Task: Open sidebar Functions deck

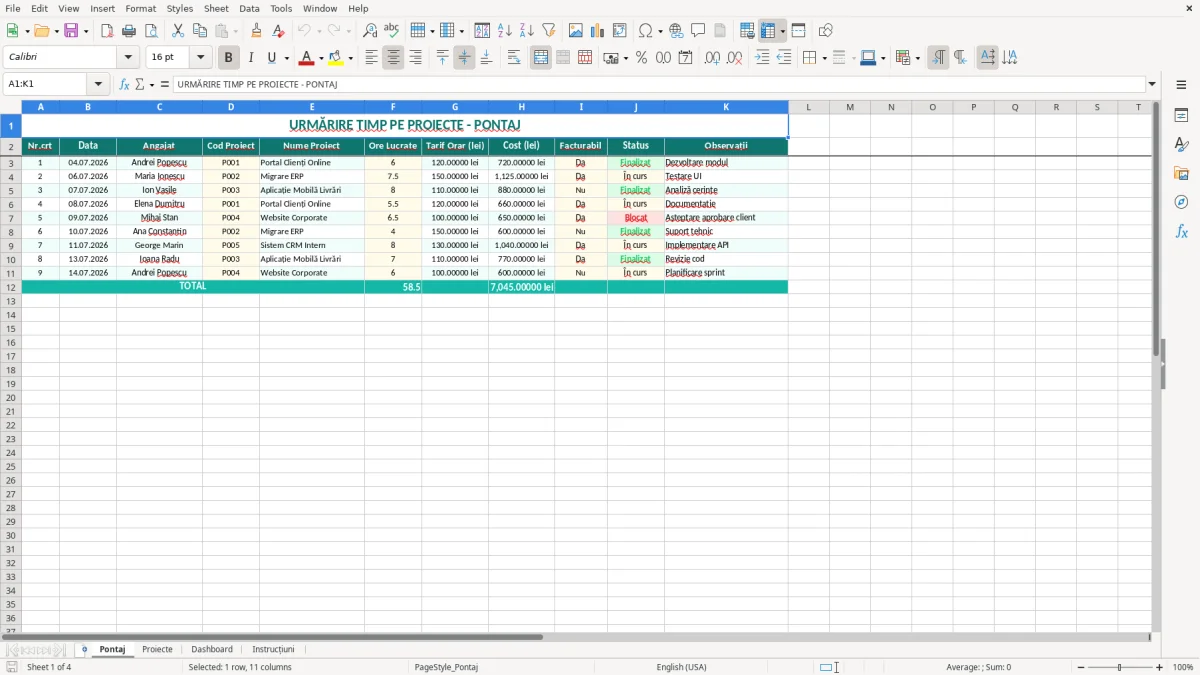Action: pos(1181,231)
